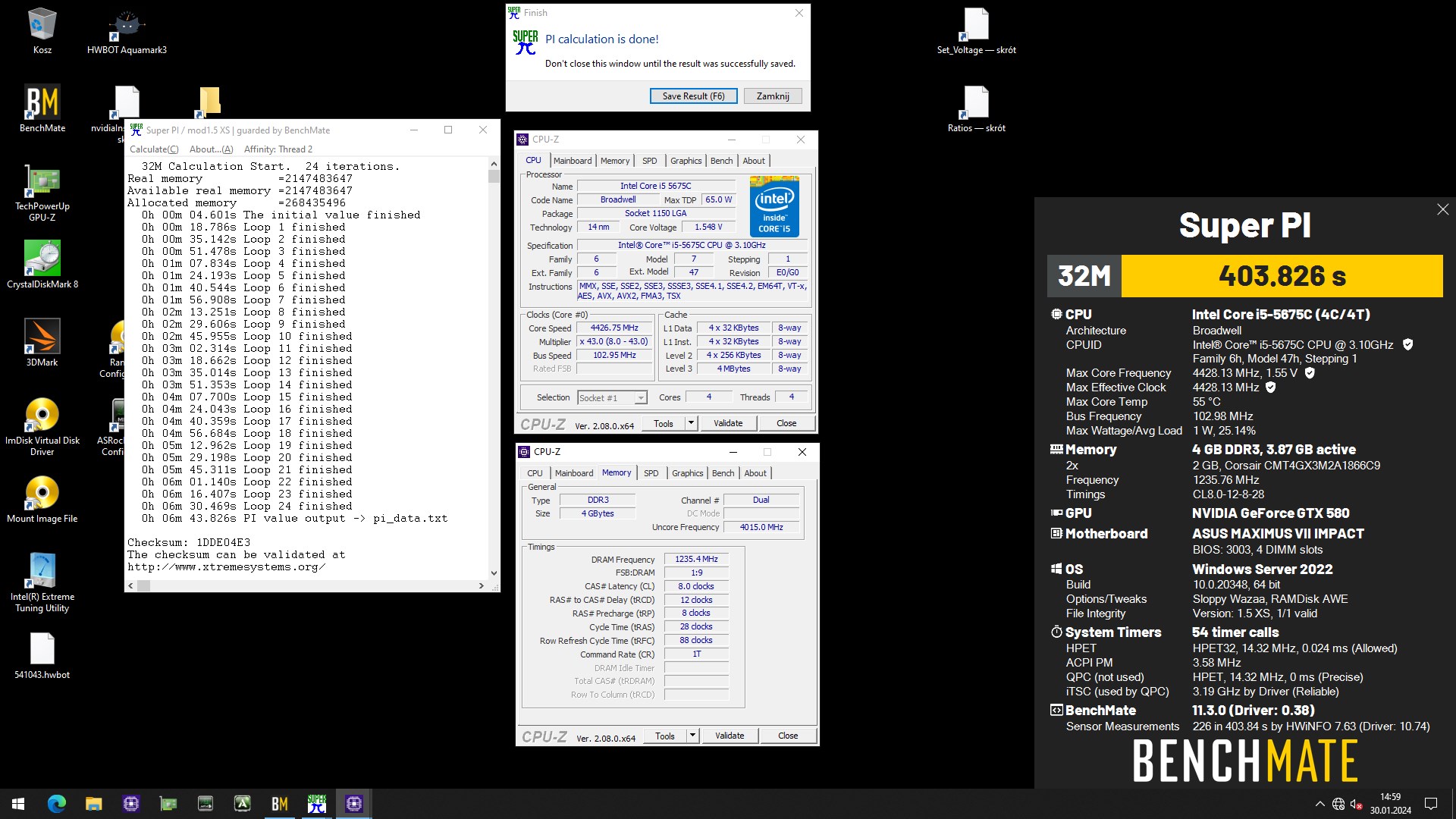The image size is (1456, 819).
Task: Open Graphics tab in top CPU-Z
Action: click(x=686, y=161)
